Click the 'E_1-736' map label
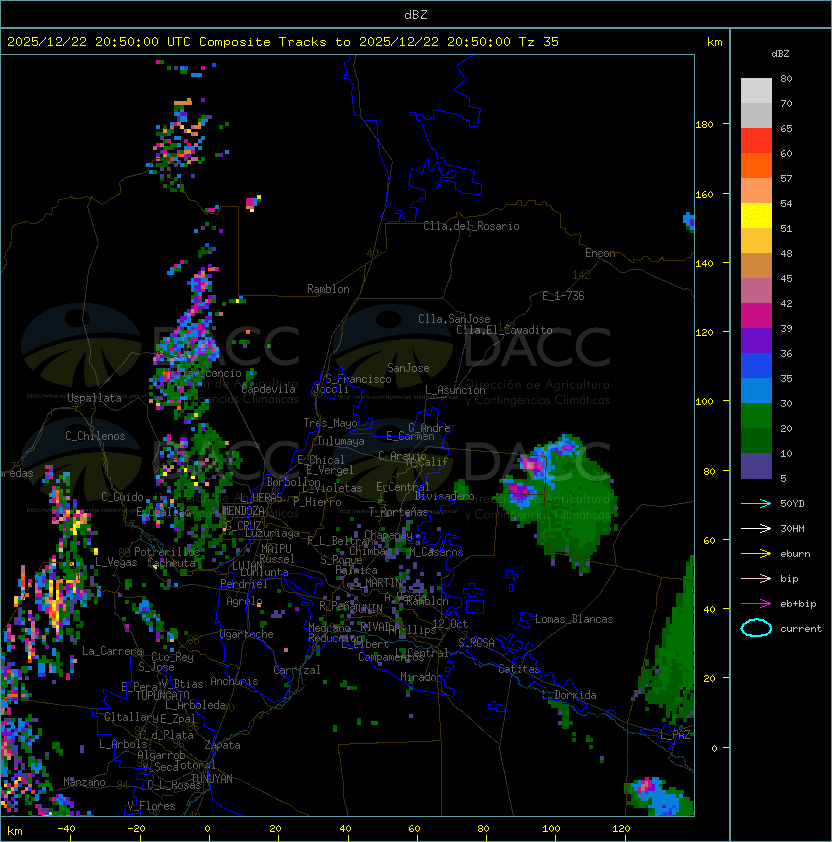 tap(563, 296)
